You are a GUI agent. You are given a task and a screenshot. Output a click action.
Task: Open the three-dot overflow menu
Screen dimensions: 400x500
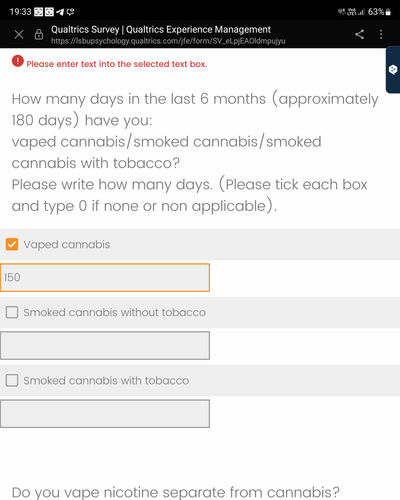tap(381, 34)
